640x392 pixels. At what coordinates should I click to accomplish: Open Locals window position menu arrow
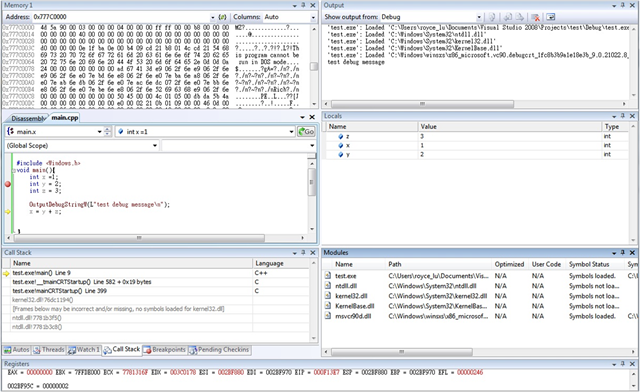tap(614, 116)
